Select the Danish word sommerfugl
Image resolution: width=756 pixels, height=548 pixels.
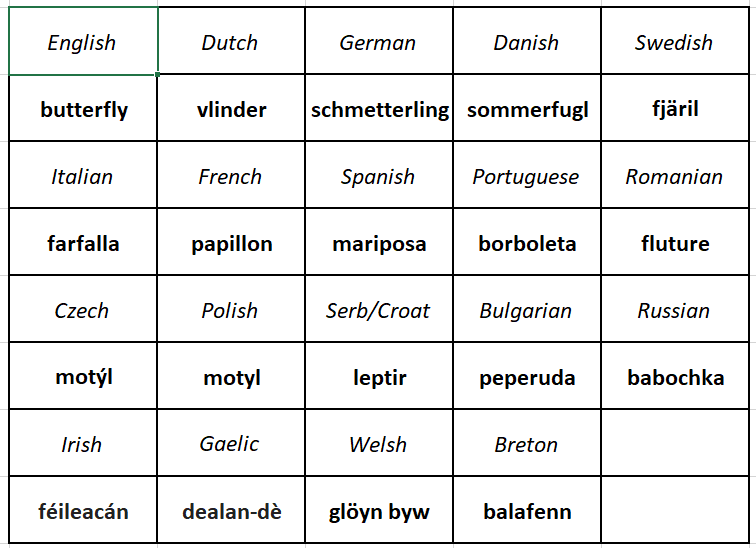[527, 109]
